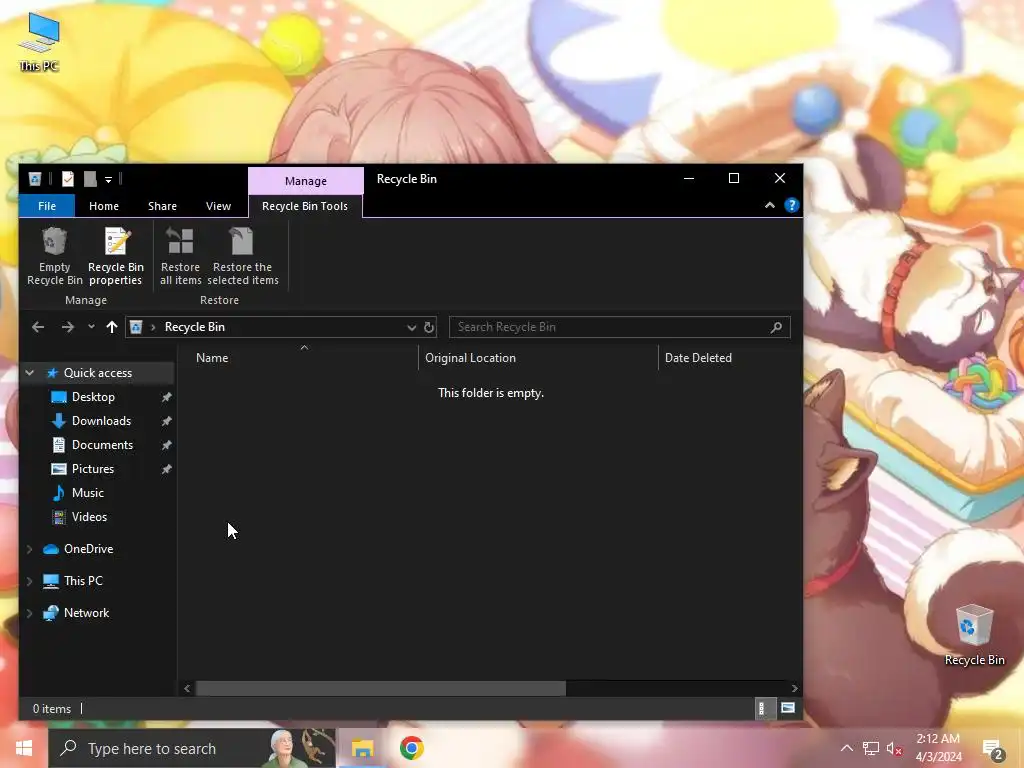Screen dimensions: 1024x768
Task: Select the This PC desktop icon
Action: point(39,42)
